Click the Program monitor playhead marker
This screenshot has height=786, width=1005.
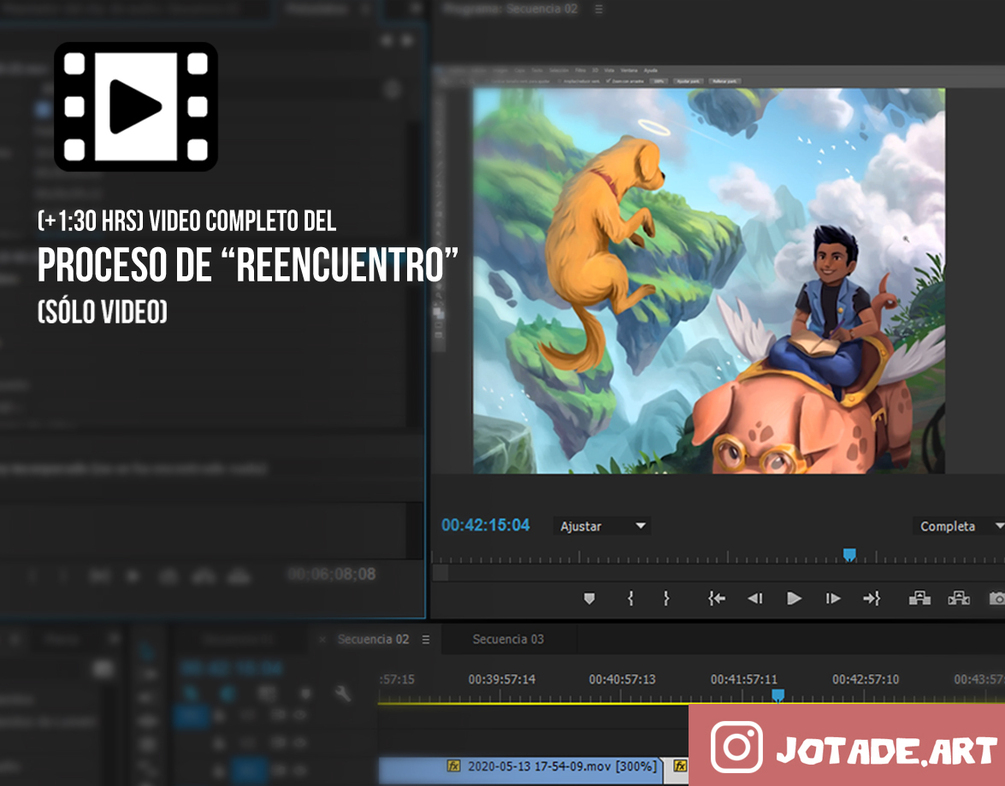point(849,555)
